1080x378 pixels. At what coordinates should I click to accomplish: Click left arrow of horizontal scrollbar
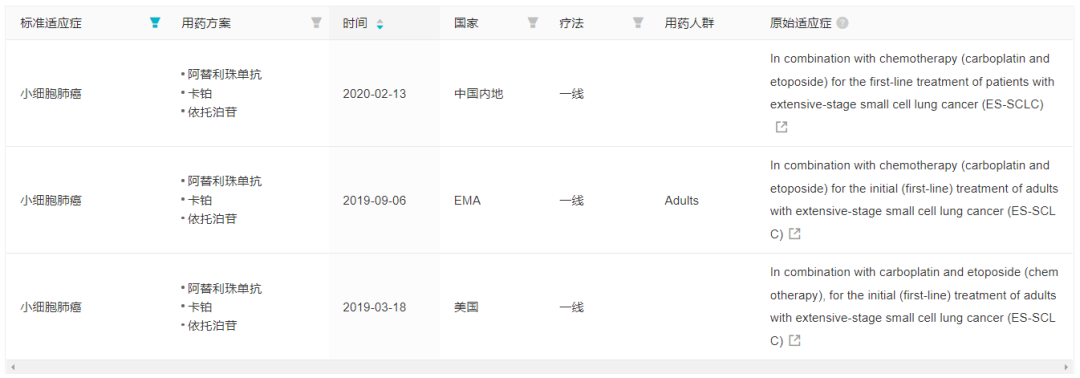tap(12, 367)
